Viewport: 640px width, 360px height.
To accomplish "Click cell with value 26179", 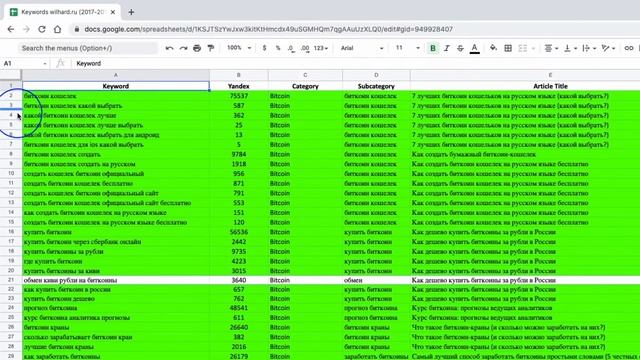I will coord(239,356).
